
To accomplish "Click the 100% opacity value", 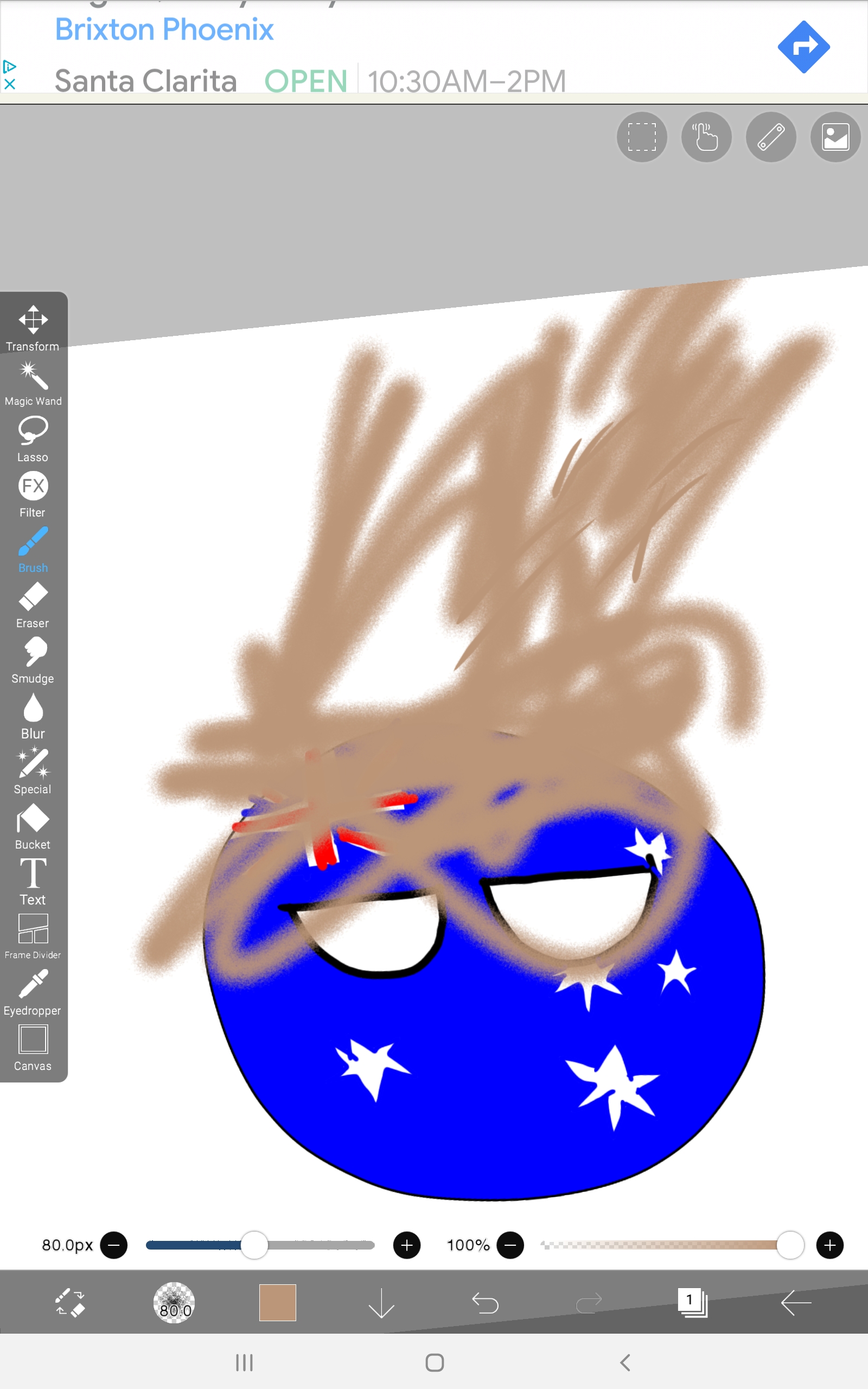I will pyautogui.click(x=468, y=1245).
